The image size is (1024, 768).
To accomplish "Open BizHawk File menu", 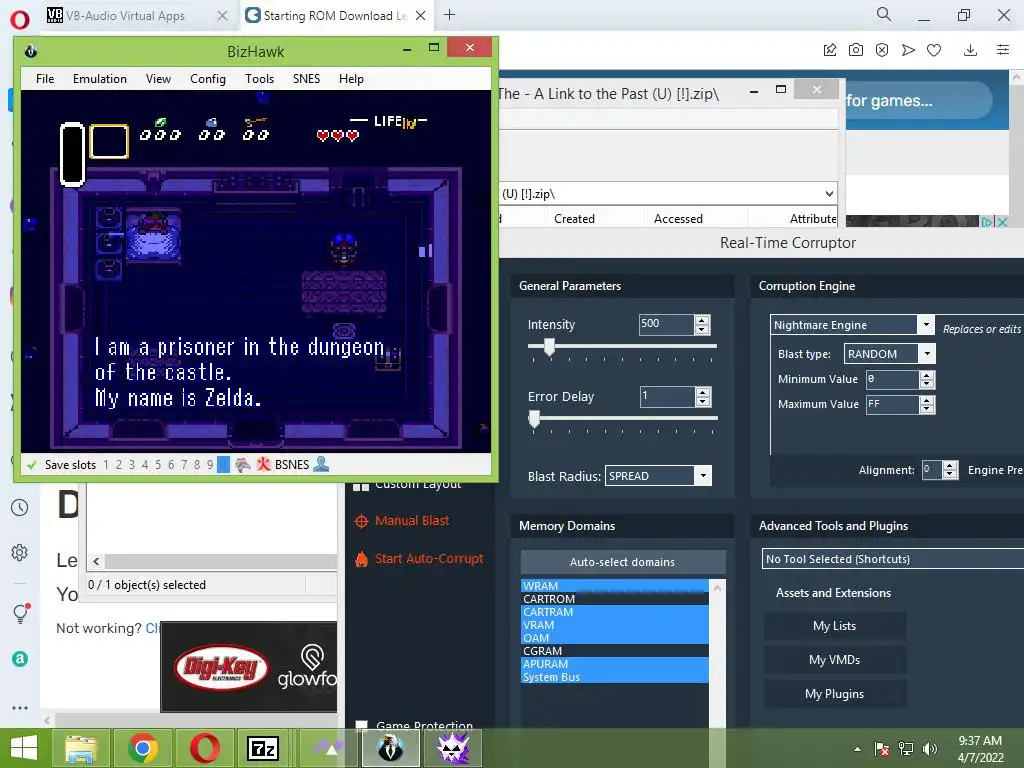I will 45,79.
